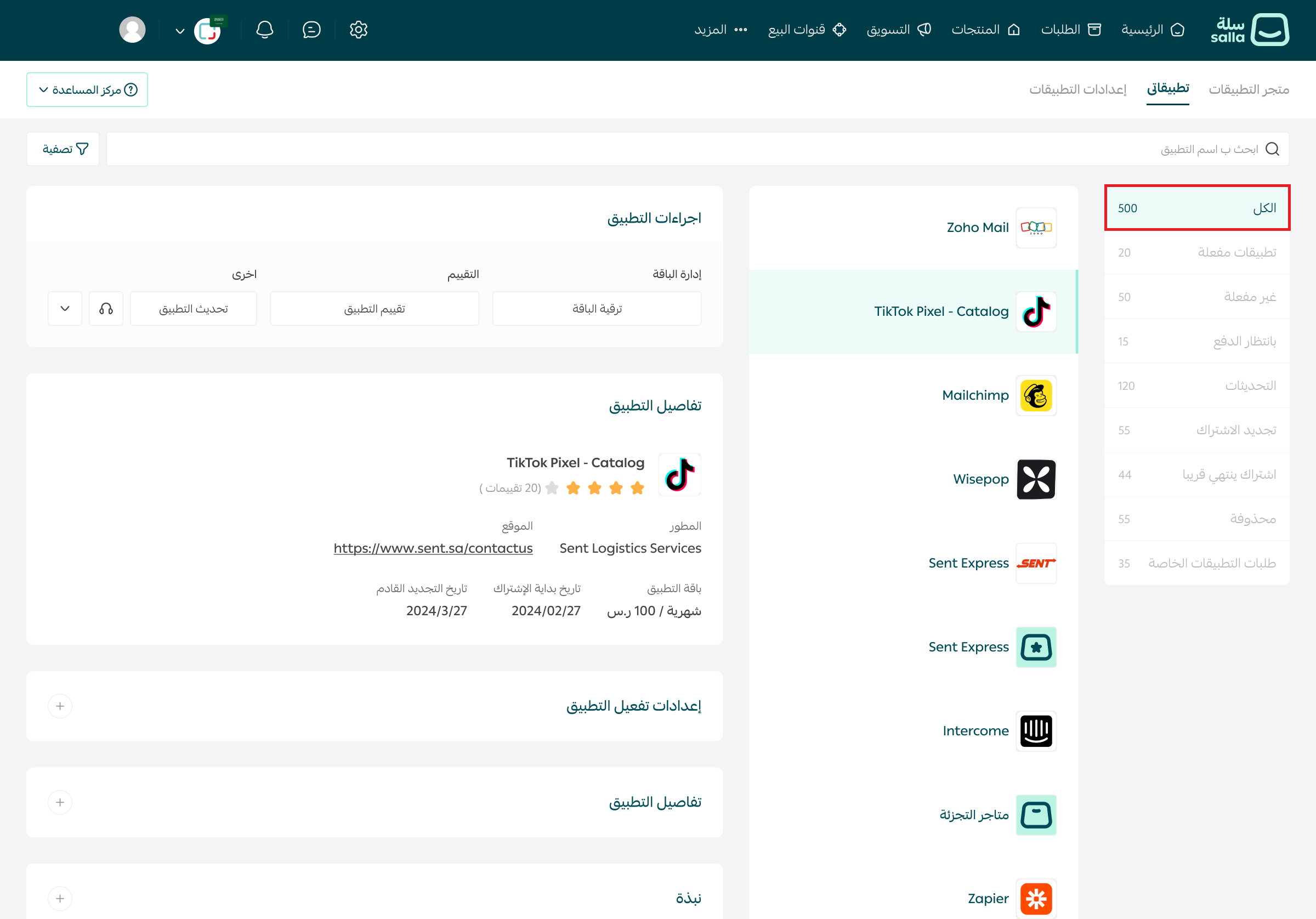
Task: Switch to متجر التطبيقات tab
Action: (x=1249, y=89)
